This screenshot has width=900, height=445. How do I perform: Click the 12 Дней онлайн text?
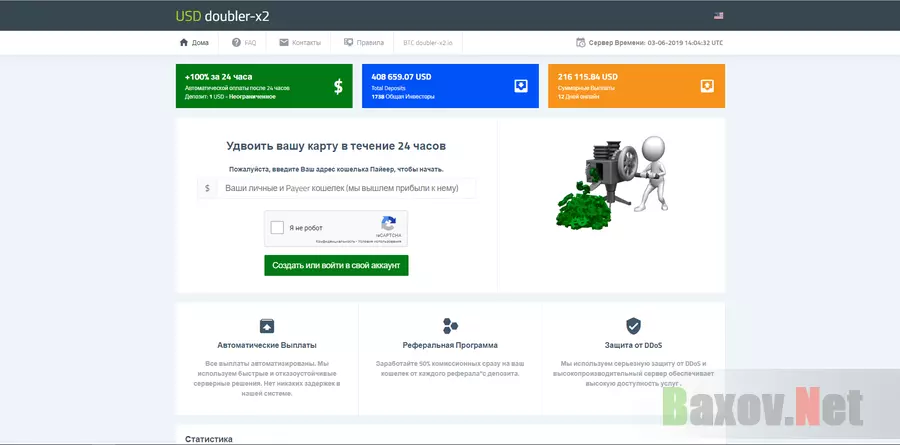(579, 97)
